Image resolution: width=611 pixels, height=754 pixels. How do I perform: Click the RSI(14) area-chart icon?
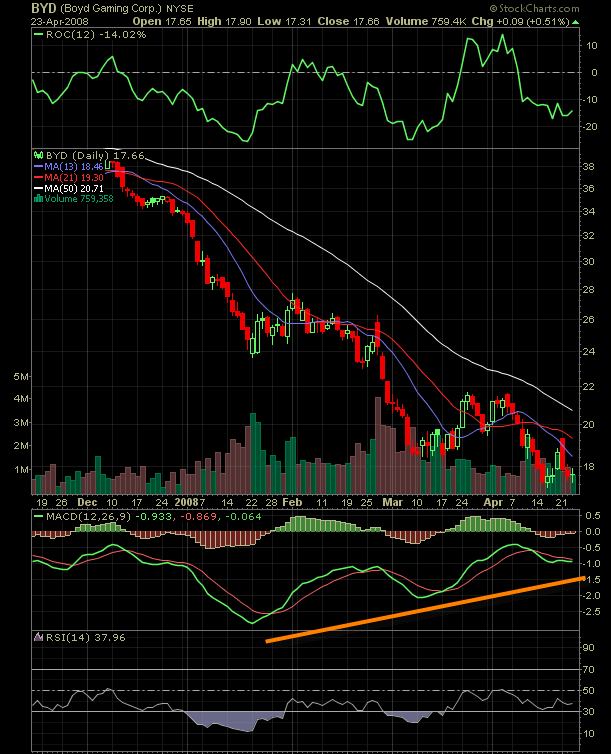point(38,638)
